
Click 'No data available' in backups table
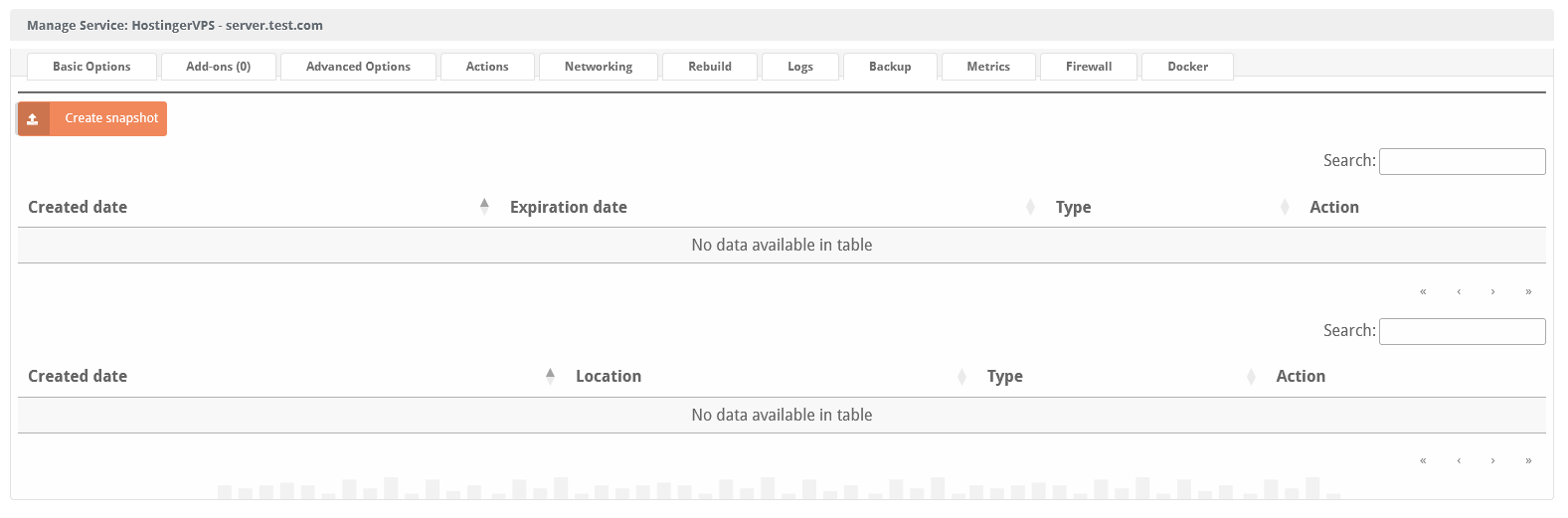(x=782, y=416)
